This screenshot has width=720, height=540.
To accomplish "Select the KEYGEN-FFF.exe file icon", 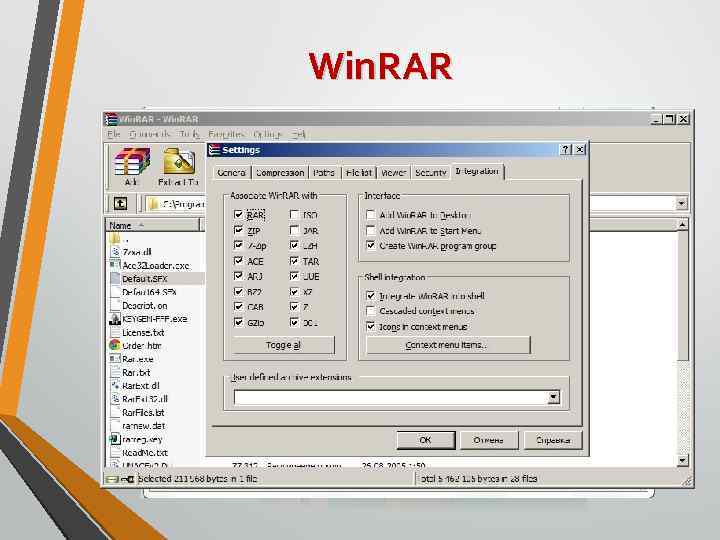I will point(115,319).
